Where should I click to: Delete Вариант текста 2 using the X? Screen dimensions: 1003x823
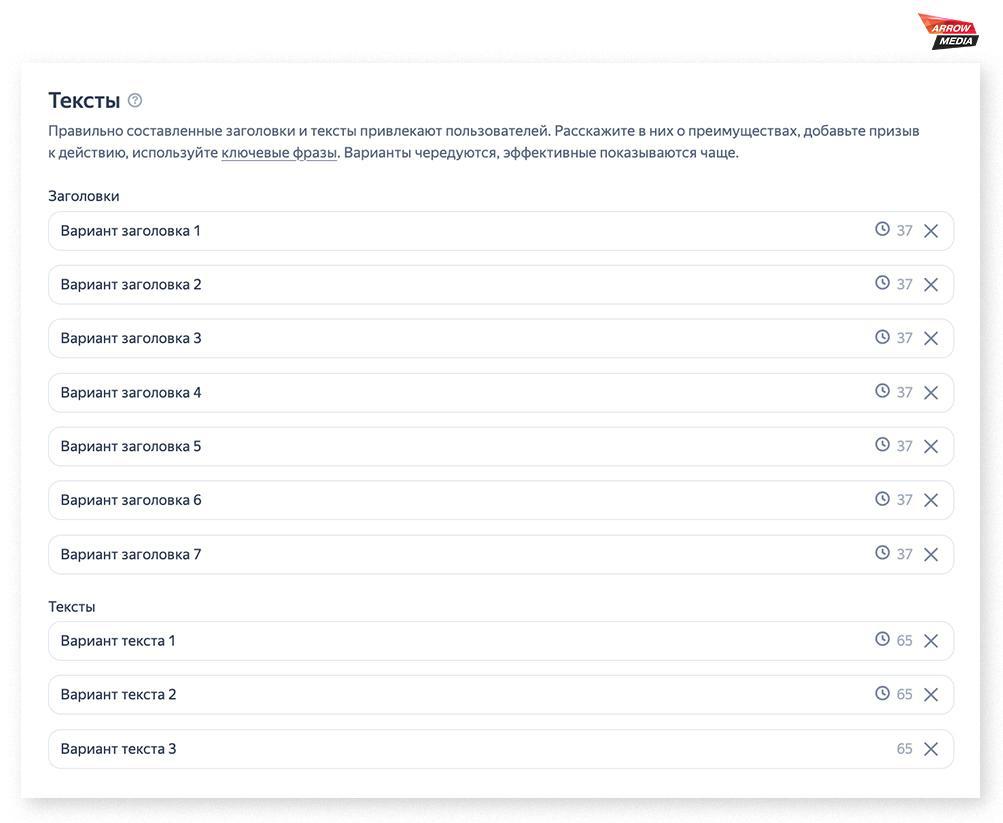pos(931,695)
